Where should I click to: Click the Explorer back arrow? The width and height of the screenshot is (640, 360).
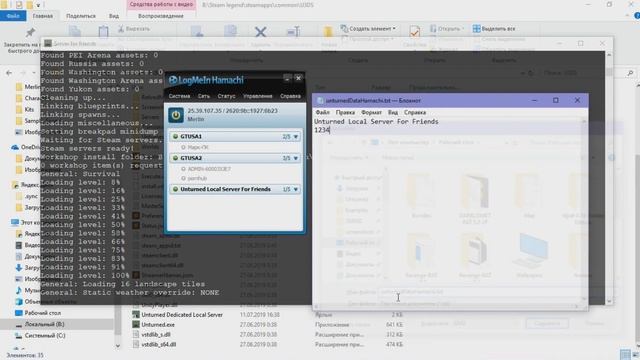[x=9, y=73]
